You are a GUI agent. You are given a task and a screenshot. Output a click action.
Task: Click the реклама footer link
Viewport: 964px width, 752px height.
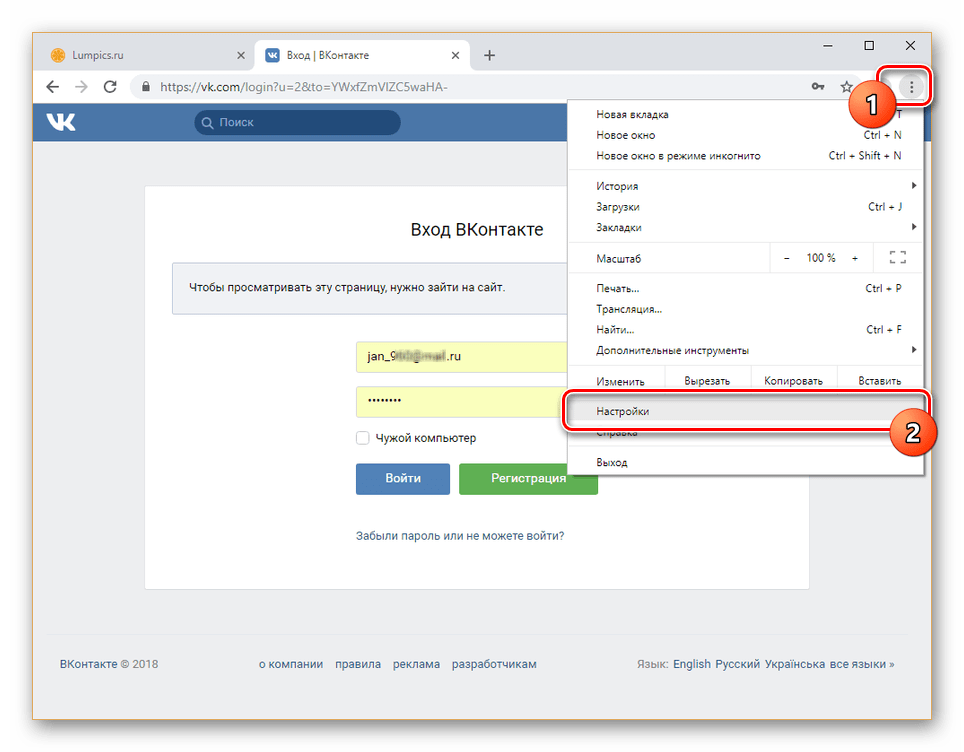(416, 664)
